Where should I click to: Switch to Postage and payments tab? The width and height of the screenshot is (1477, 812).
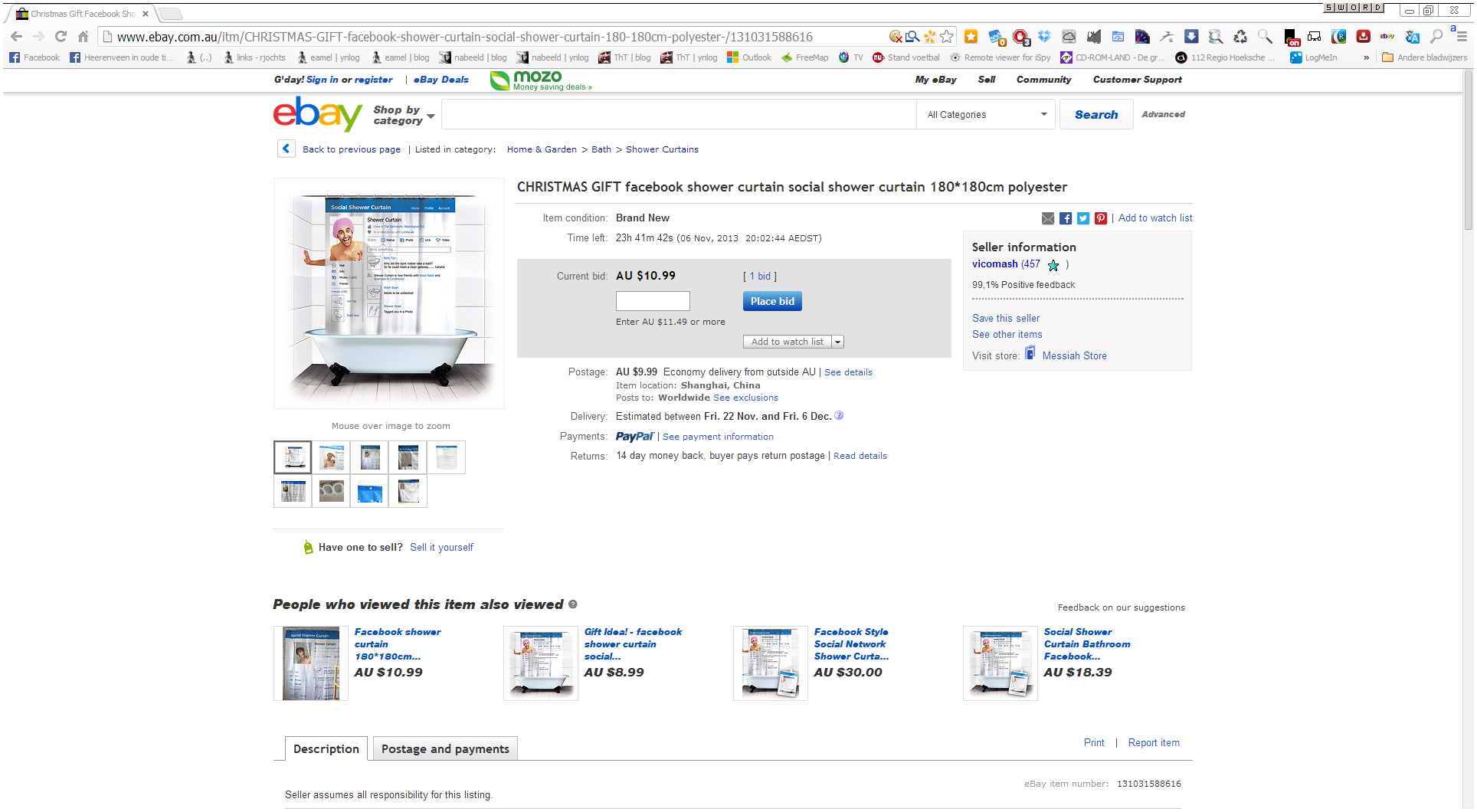pyautogui.click(x=445, y=748)
